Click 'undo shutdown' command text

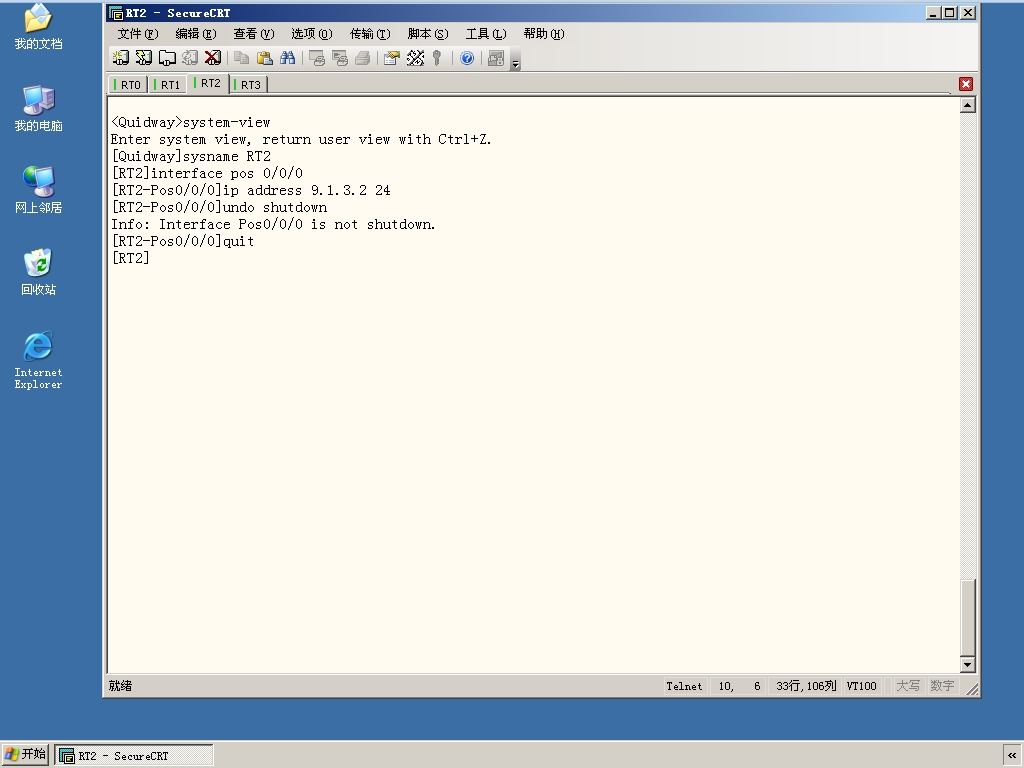[x=275, y=207]
